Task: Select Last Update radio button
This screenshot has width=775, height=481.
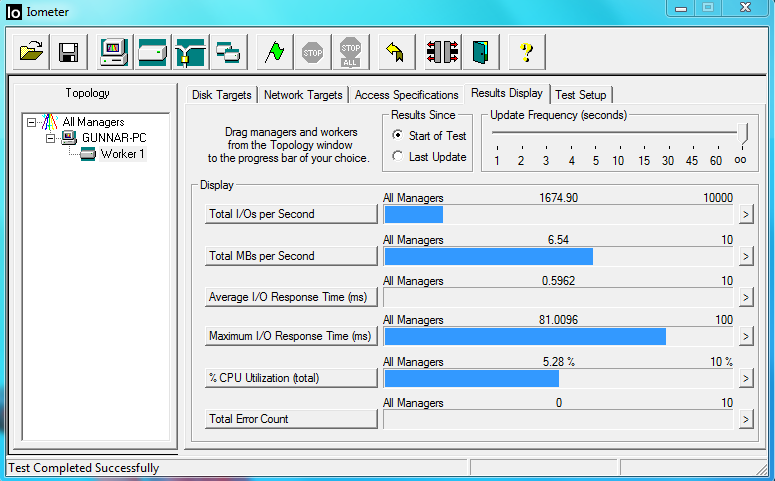Action: pyautogui.click(x=397, y=156)
